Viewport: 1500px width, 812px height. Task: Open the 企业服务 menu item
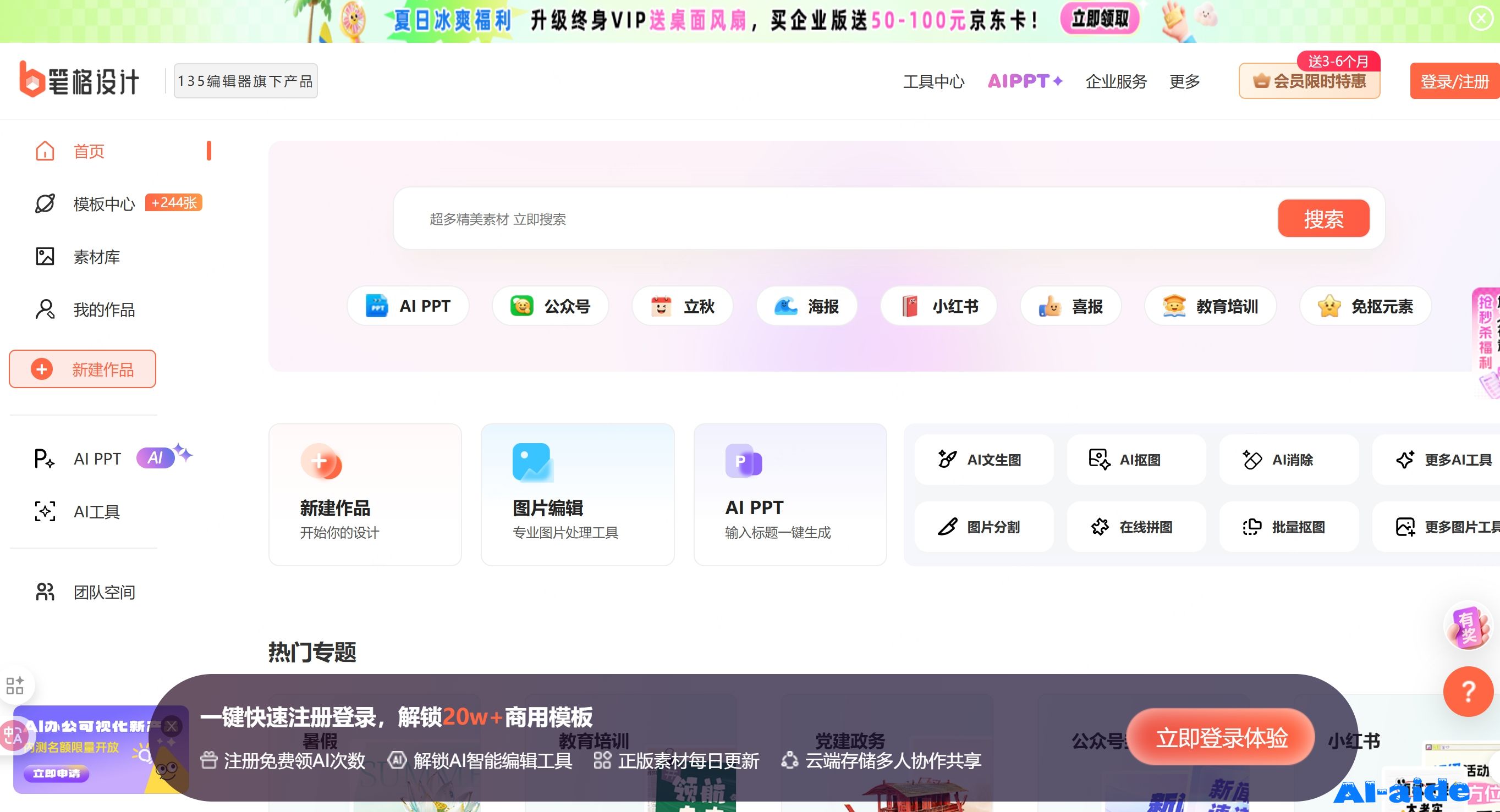(1116, 81)
